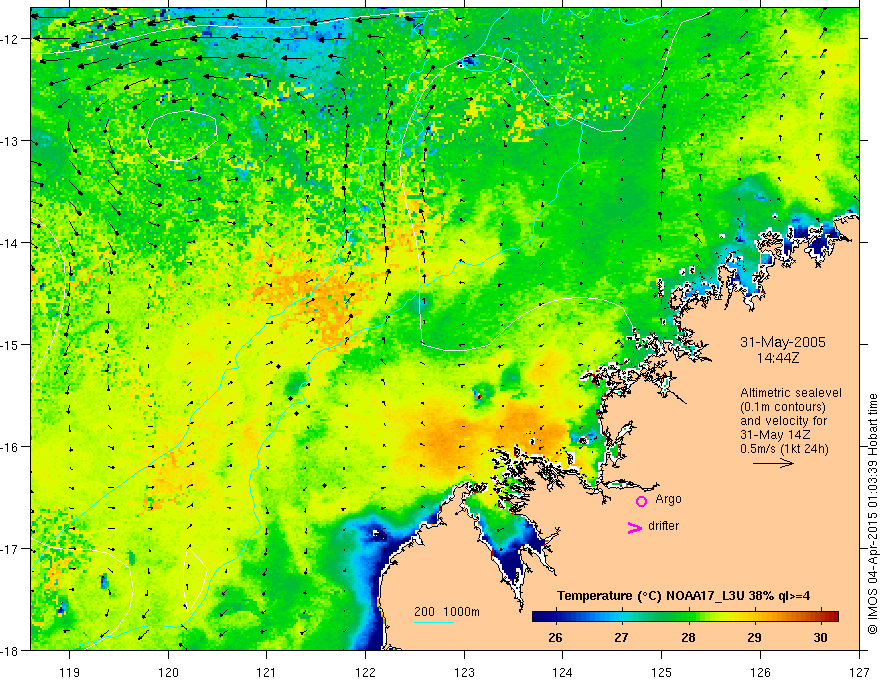Click latitude axis label -15

[11, 344]
